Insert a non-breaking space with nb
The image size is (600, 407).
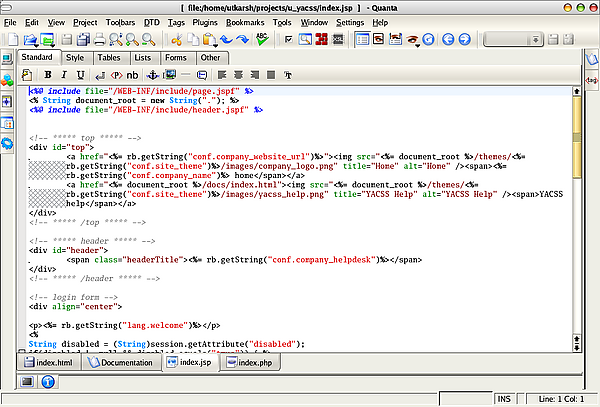point(134,75)
